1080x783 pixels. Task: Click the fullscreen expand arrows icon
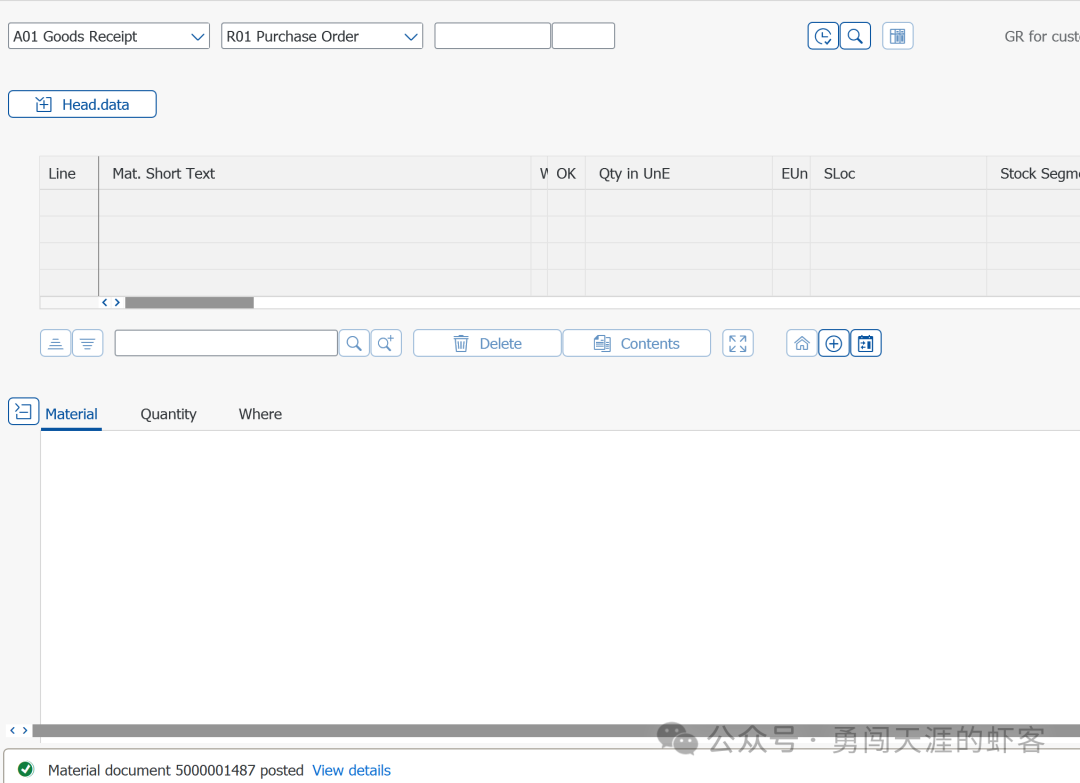click(x=738, y=343)
